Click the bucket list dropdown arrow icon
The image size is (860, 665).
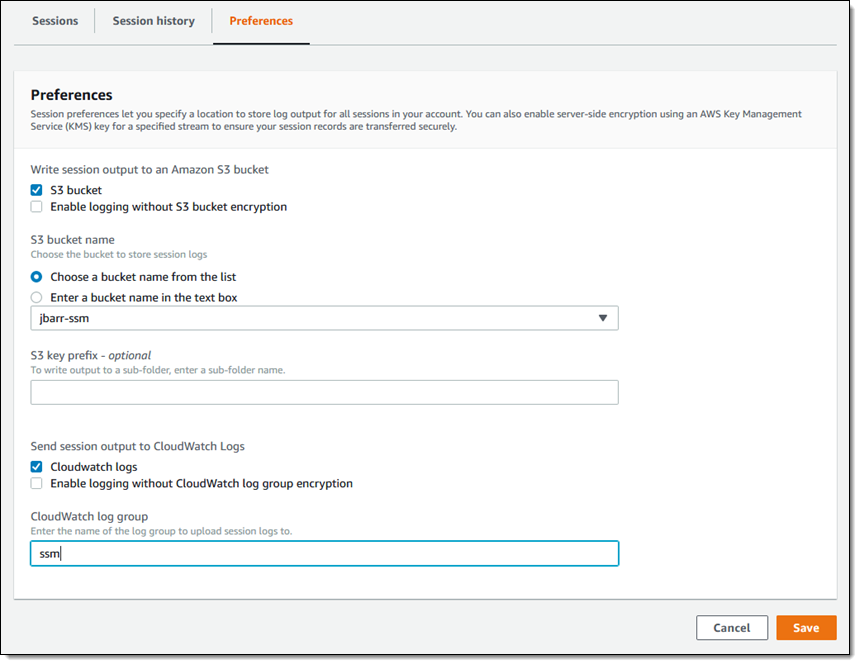pyautogui.click(x=602, y=318)
